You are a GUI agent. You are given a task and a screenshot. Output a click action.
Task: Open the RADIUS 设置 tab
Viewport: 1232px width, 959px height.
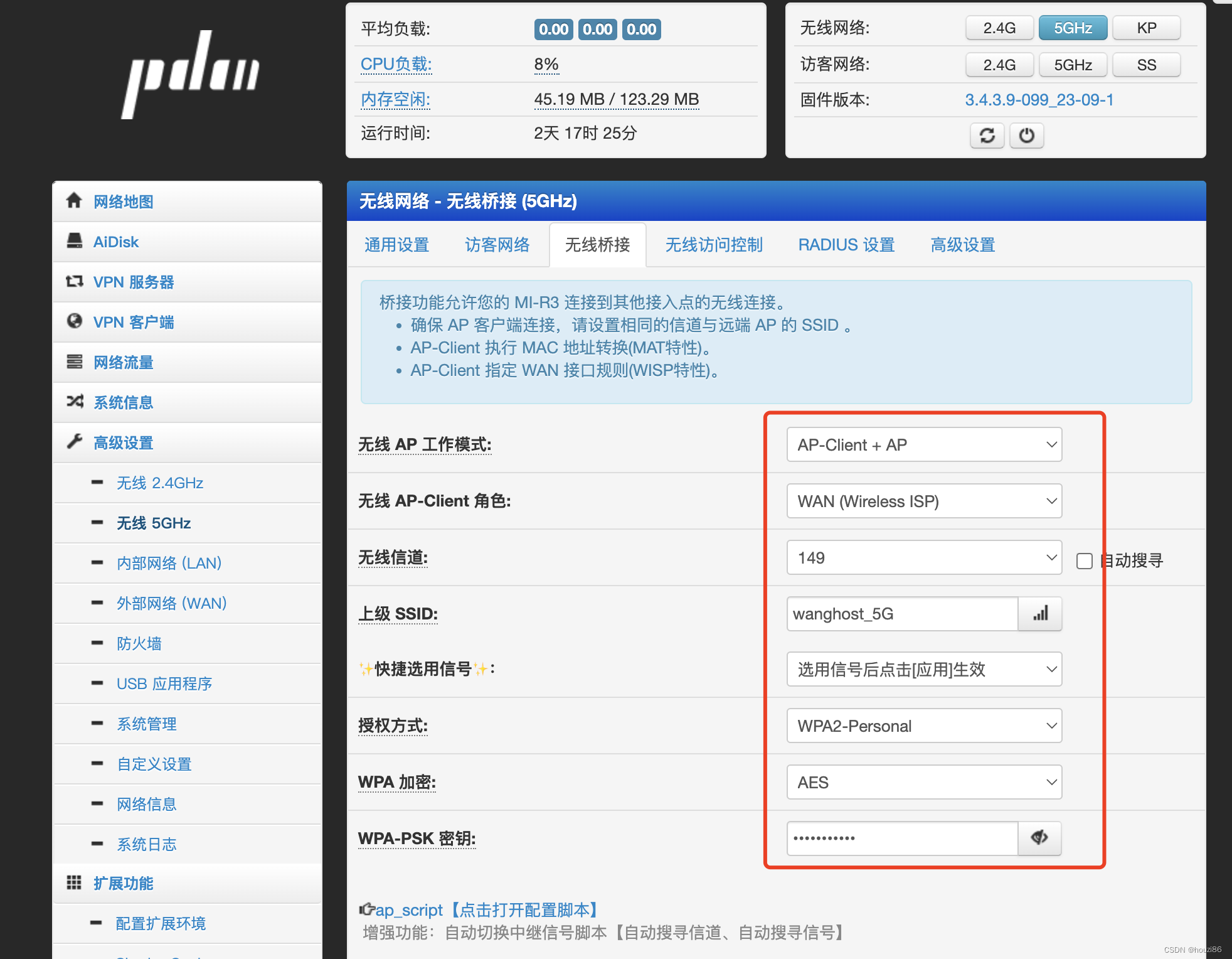pyautogui.click(x=846, y=245)
